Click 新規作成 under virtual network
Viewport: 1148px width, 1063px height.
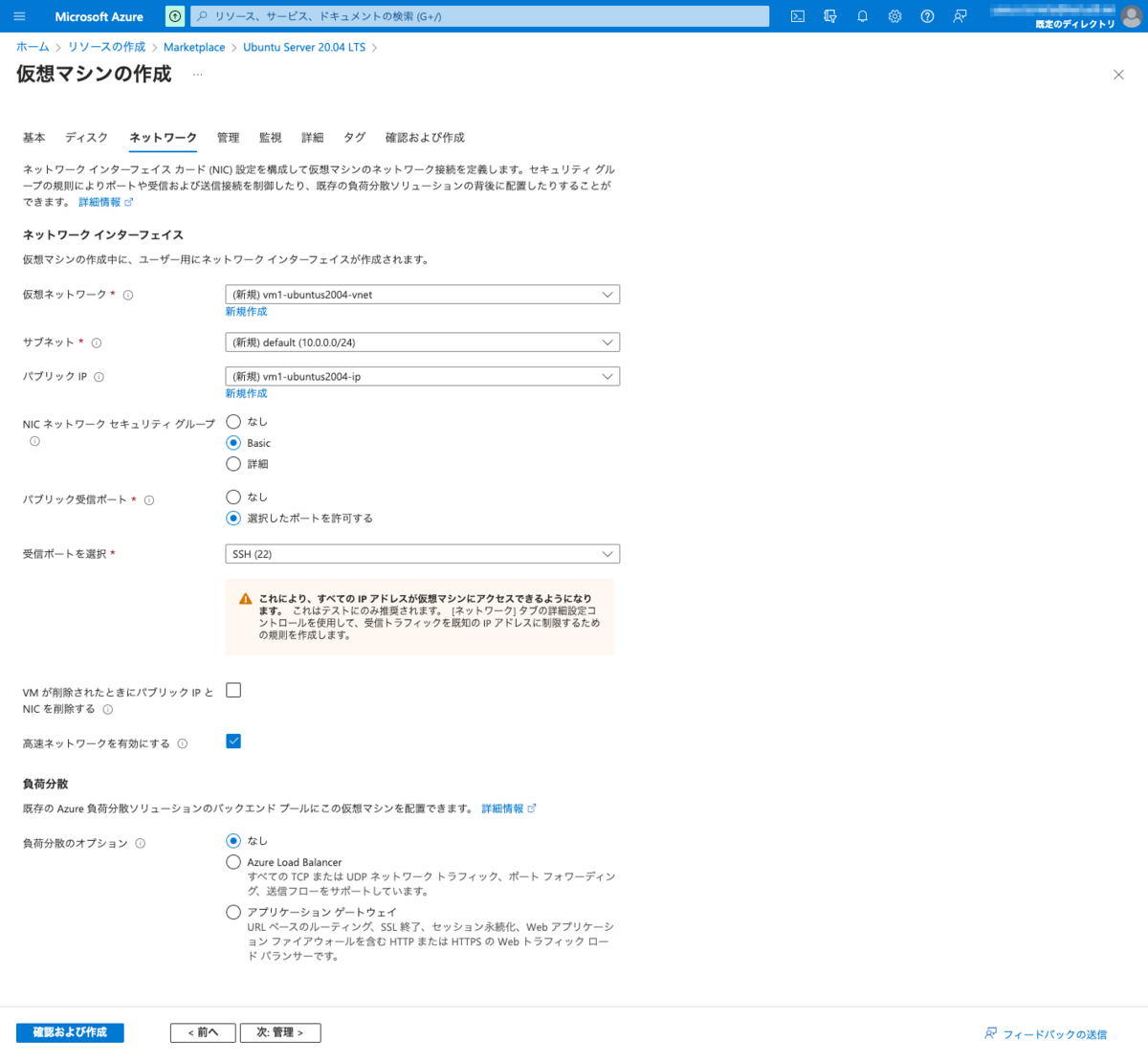coord(247,312)
